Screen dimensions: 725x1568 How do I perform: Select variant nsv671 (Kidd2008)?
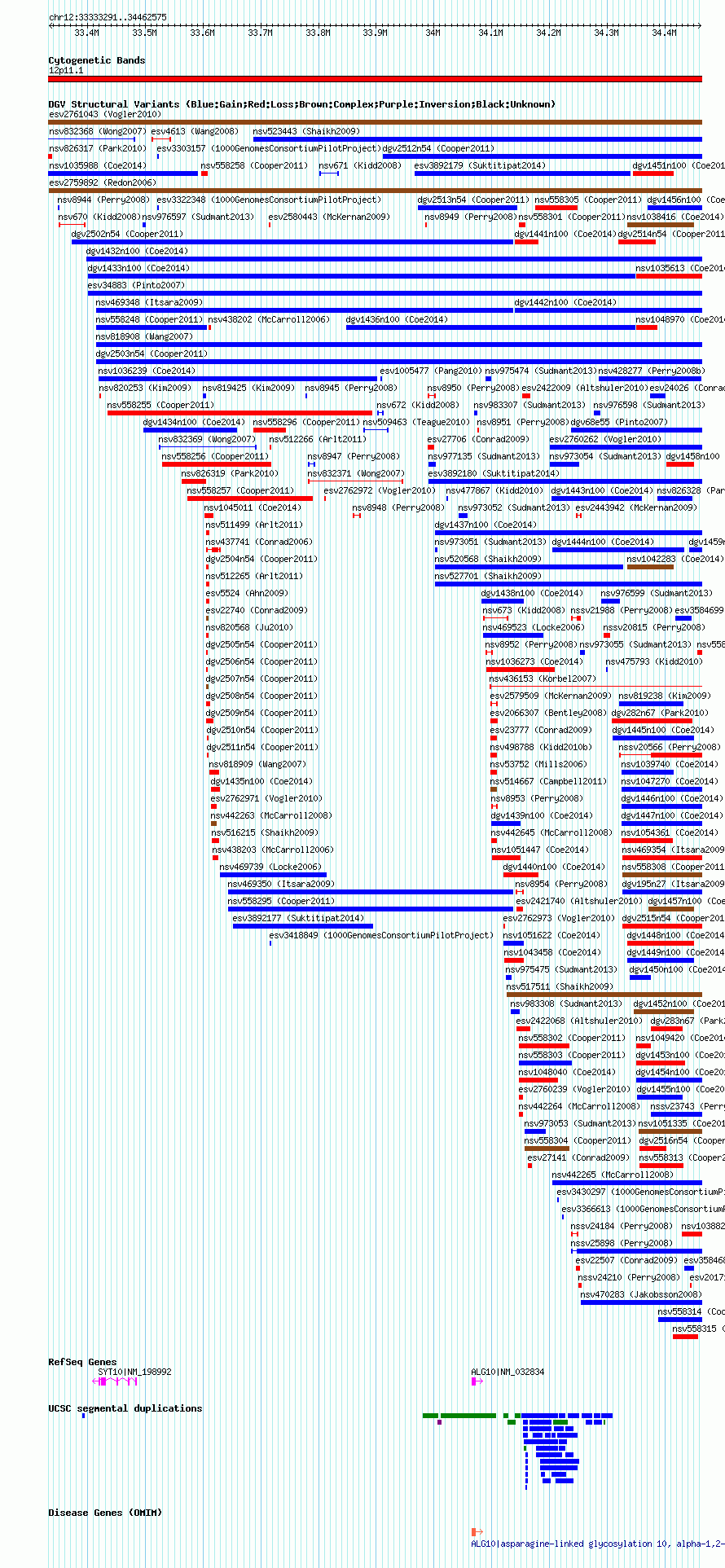pyautogui.click(x=329, y=173)
